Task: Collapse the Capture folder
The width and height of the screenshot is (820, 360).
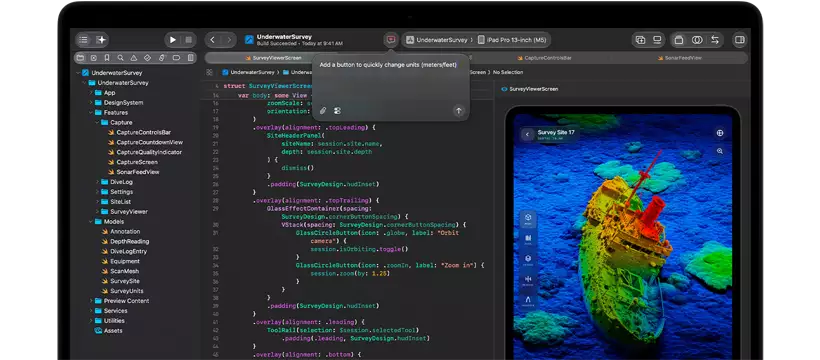Action: point(97,122)
